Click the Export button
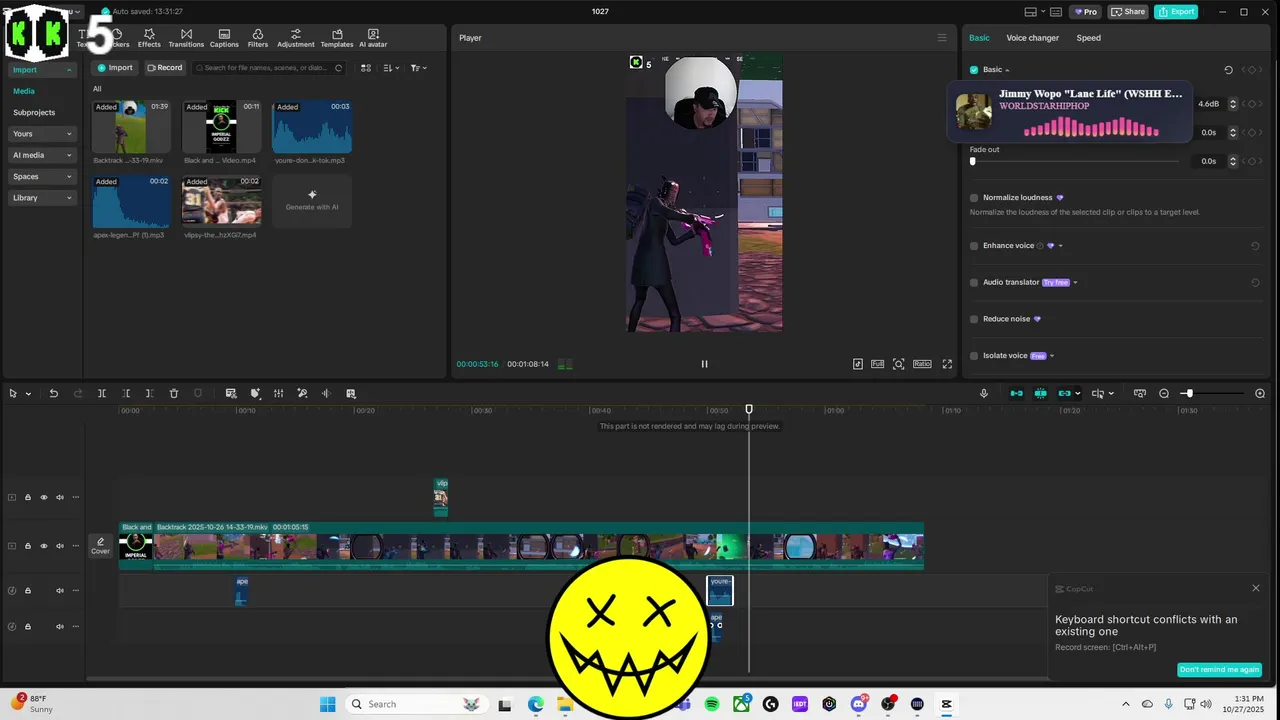Viewport: 1280px width, 720px height. tap(1176, 12)
